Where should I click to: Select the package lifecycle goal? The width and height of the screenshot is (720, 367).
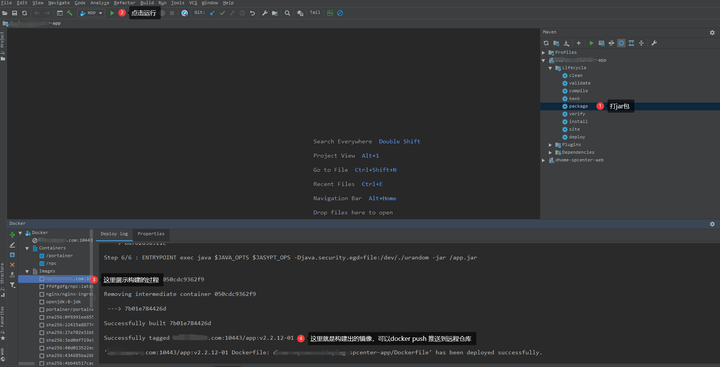tap(578, 106)
